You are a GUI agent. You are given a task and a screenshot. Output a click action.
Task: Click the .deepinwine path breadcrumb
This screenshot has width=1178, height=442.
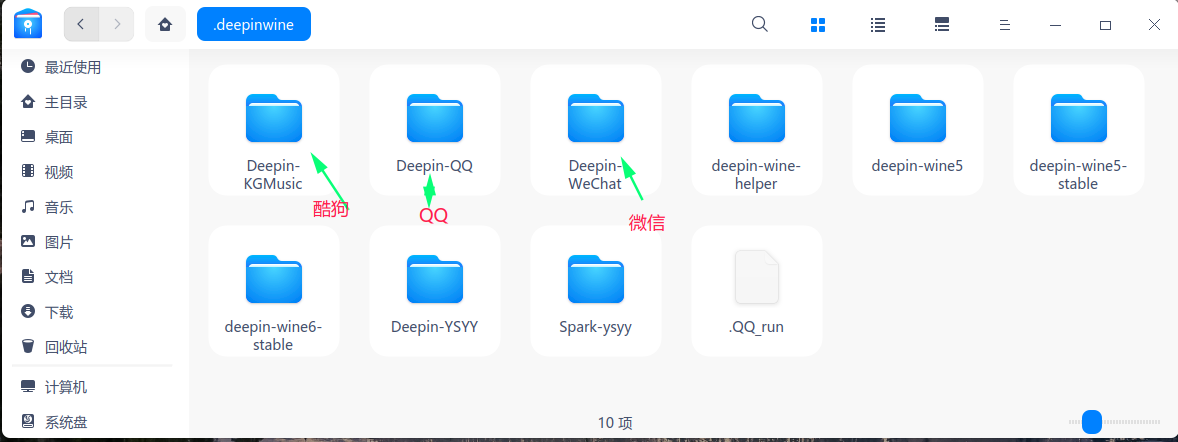coord(254,24)
